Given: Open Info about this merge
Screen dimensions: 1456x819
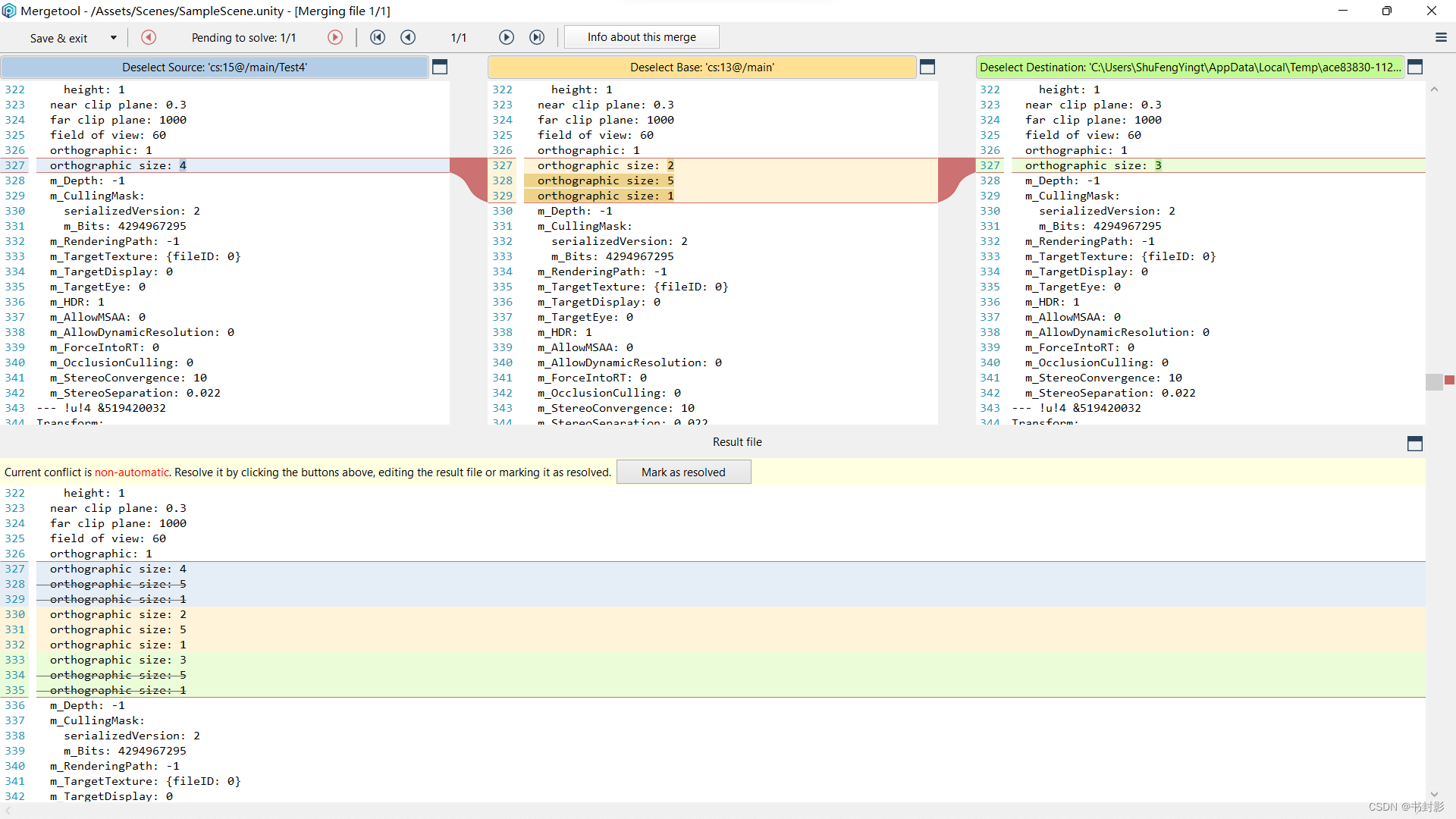Looking at the screenshot, I should tap(642, 37).
